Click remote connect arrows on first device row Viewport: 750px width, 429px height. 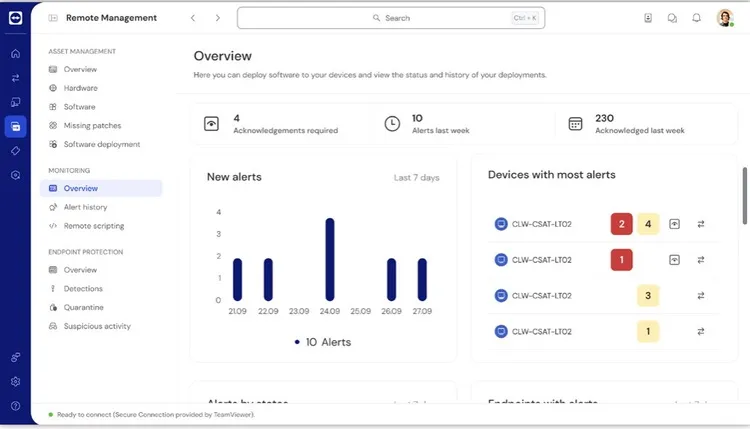point(701,224)
